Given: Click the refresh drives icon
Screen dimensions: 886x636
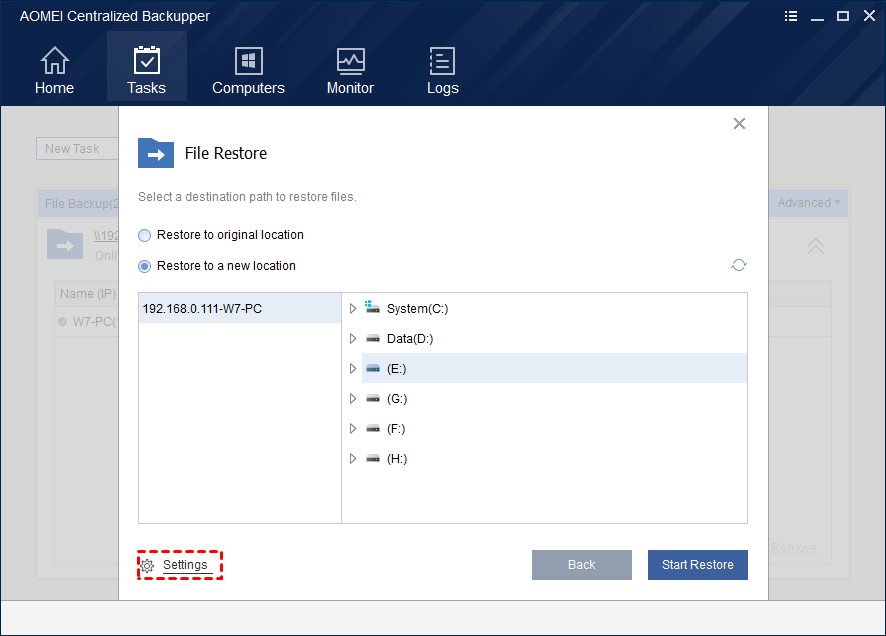Looking at the screenshot, I should [739, 265].
